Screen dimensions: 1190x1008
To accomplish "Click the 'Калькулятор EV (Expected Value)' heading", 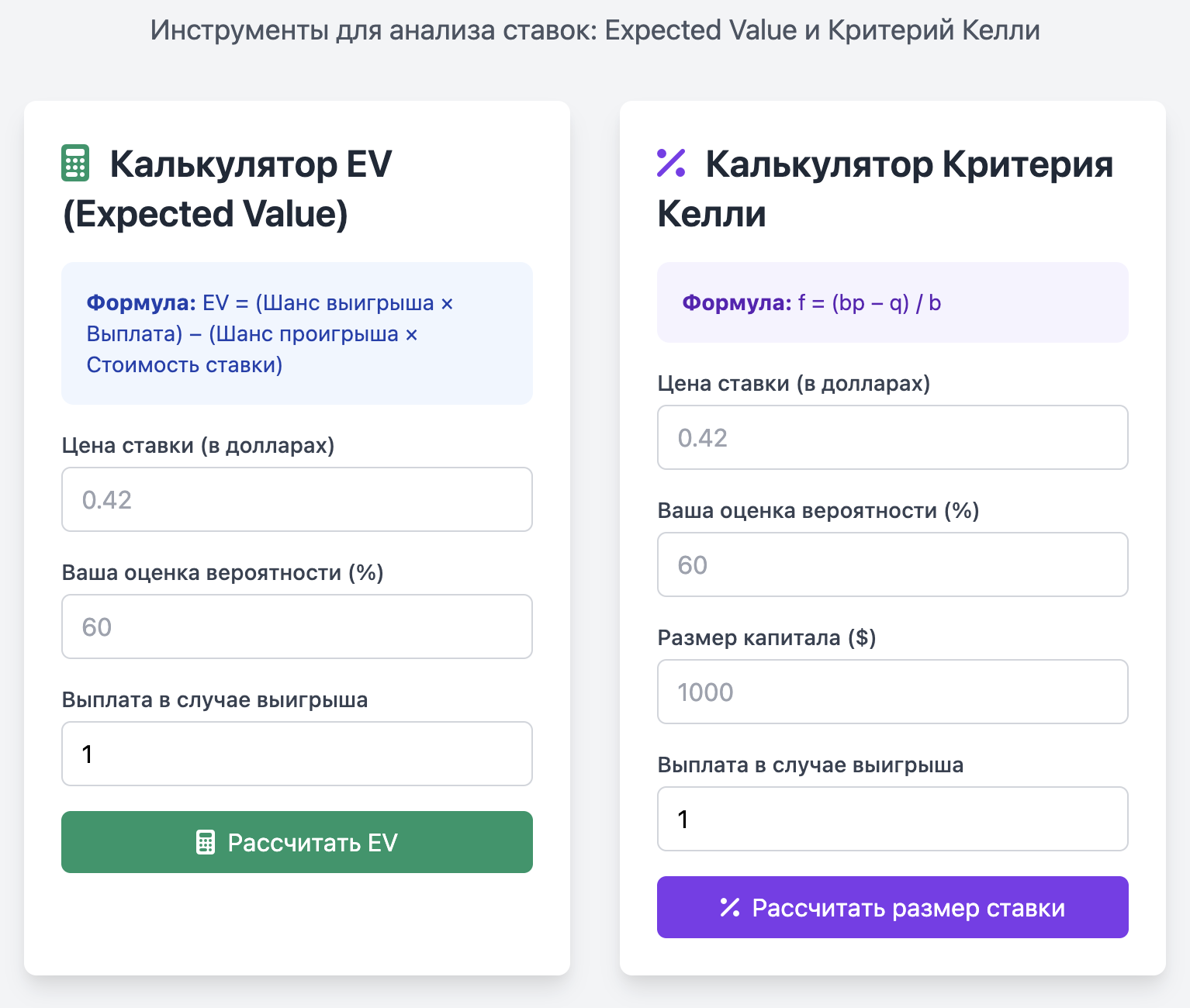I will coord(228,189).
